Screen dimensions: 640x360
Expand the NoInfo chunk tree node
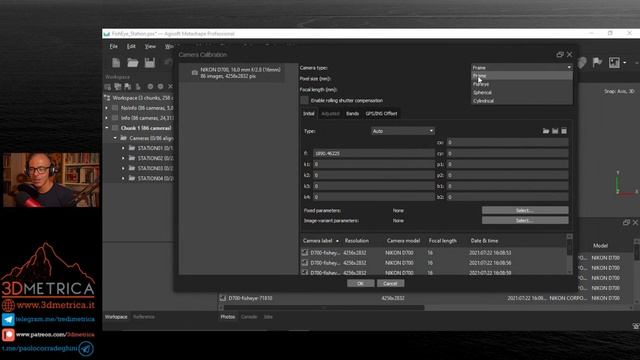tap(107, 108)
